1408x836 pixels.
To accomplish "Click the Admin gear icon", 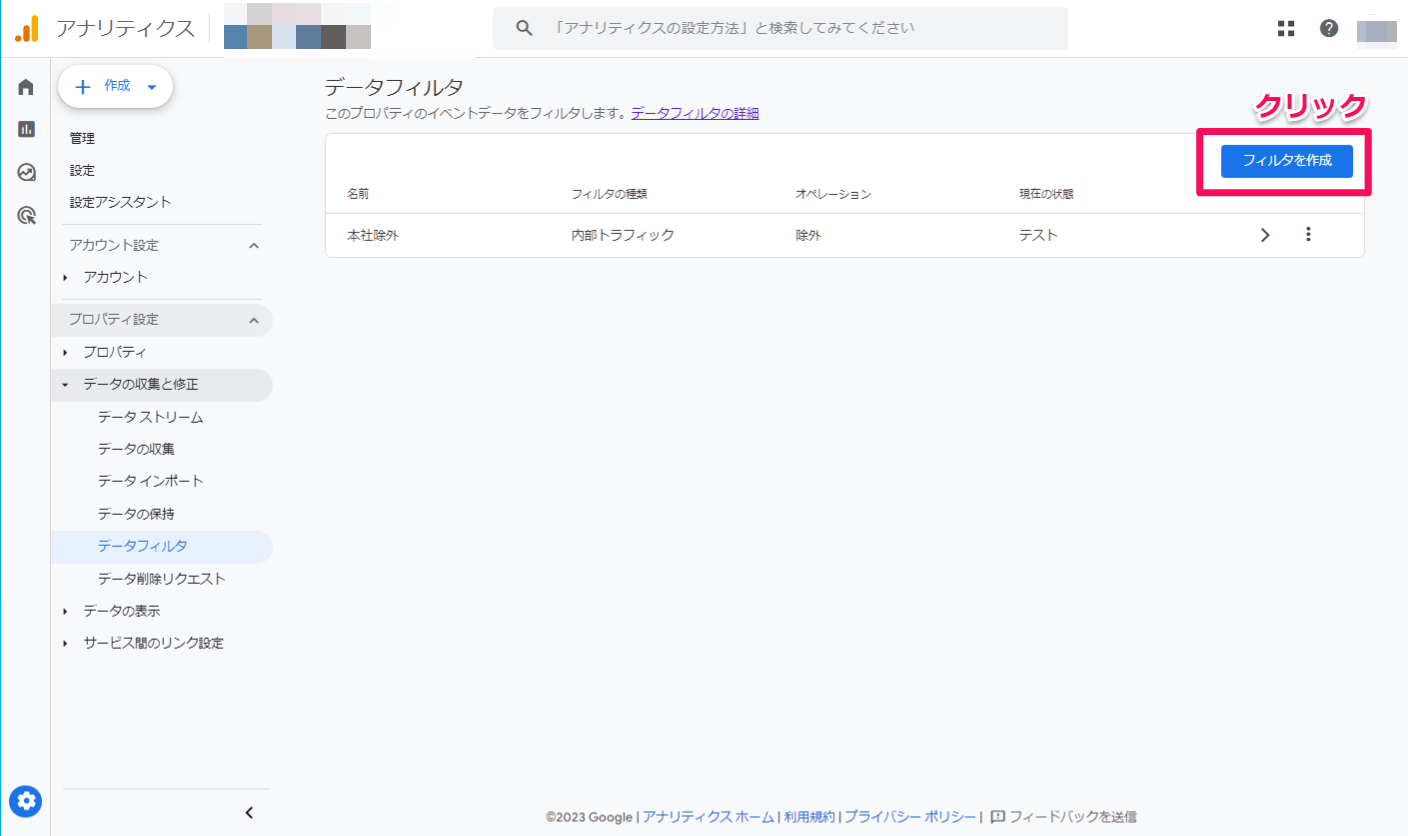I will (26, 800).
